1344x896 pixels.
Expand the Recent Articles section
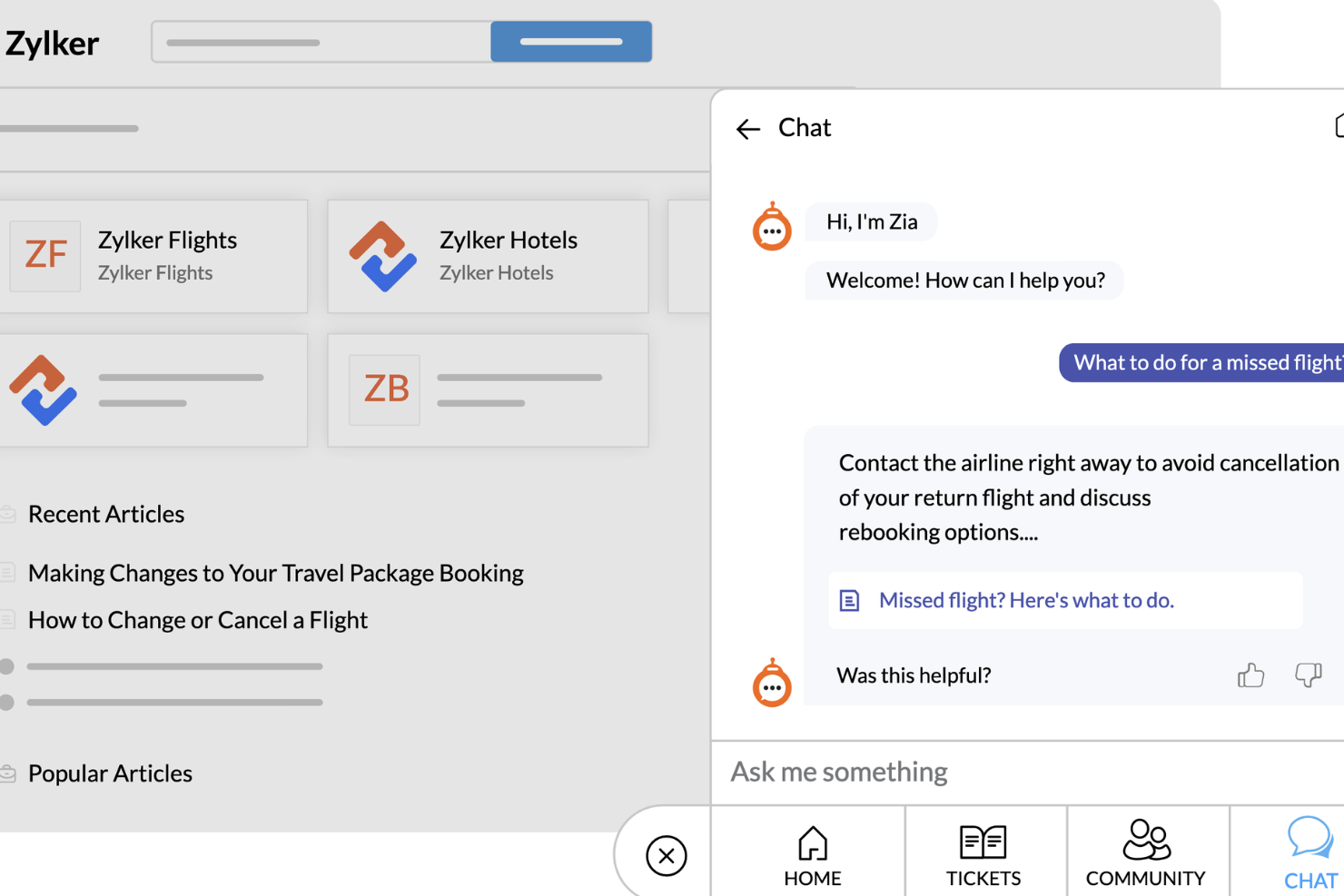[106, 514]
